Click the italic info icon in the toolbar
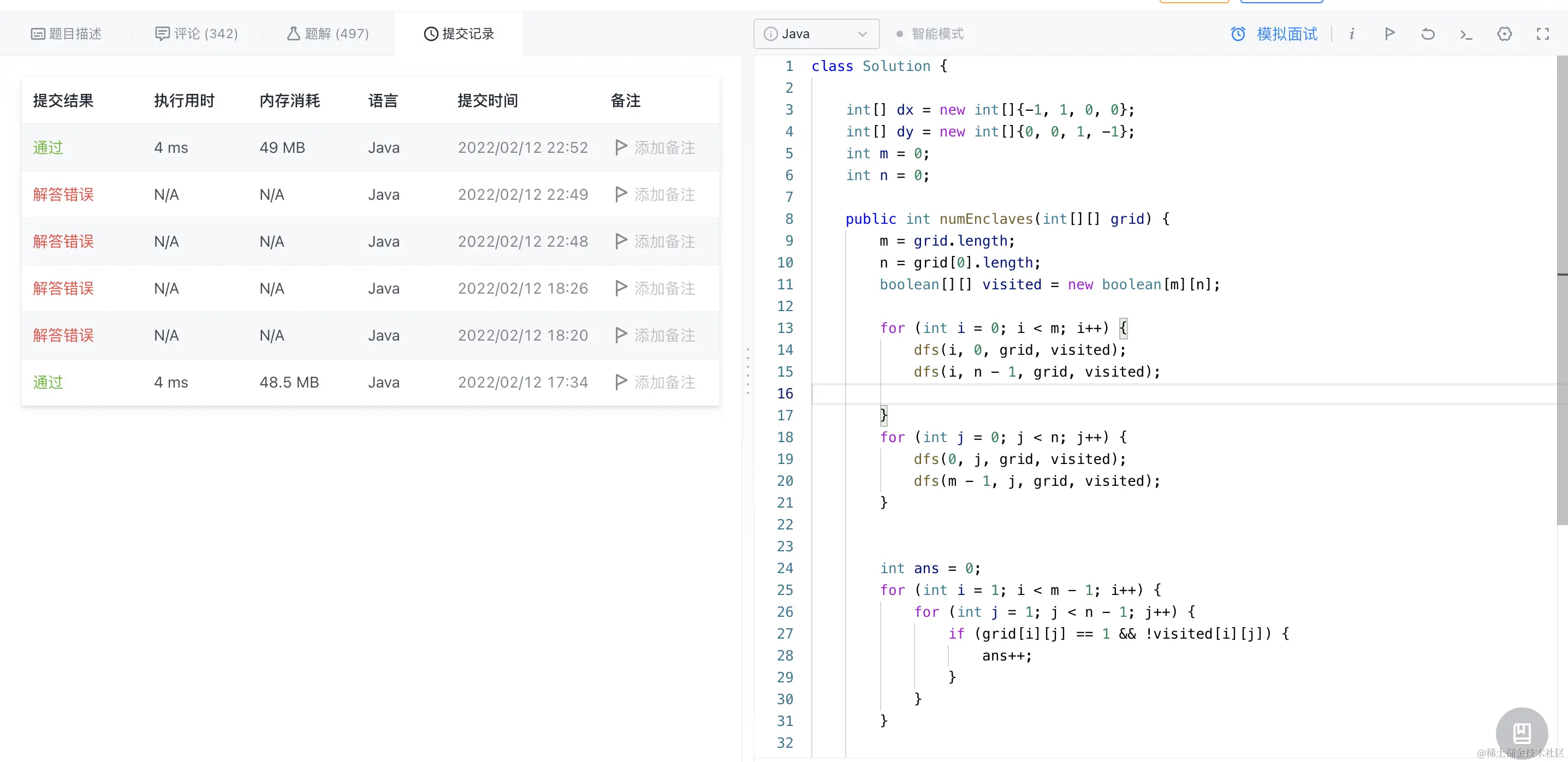This screenshot has width=1568, height=762. 1351,34
